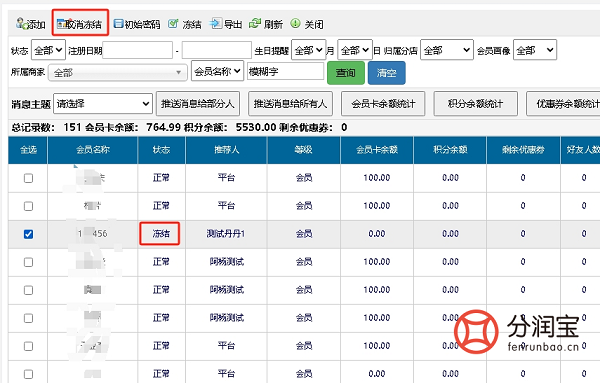Open the 归属分店 branch dropdown

(x=447, y=50)
